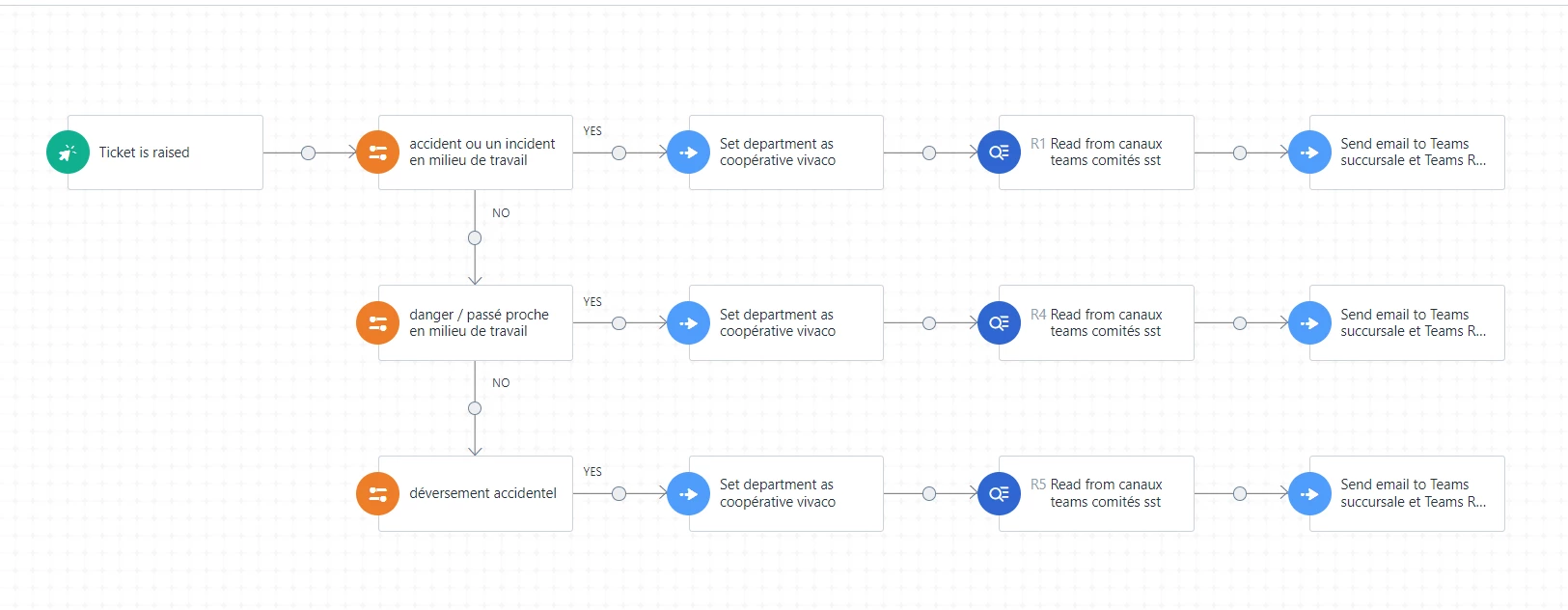Open top 'Send email to Teams succursale' node
This screenshot has height=610, width=1568.
tap(1407, 152)
